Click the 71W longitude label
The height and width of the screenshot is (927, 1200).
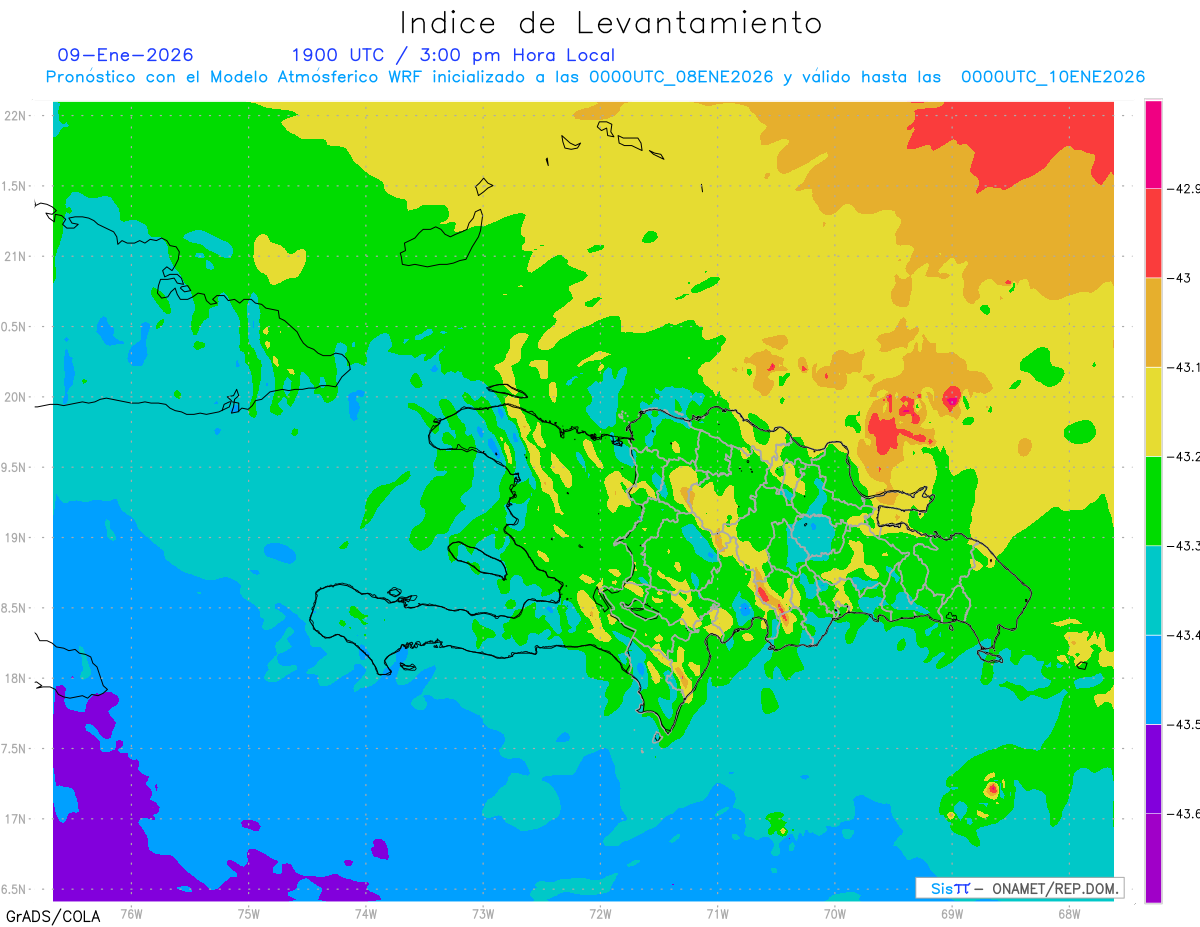point(717,913)
